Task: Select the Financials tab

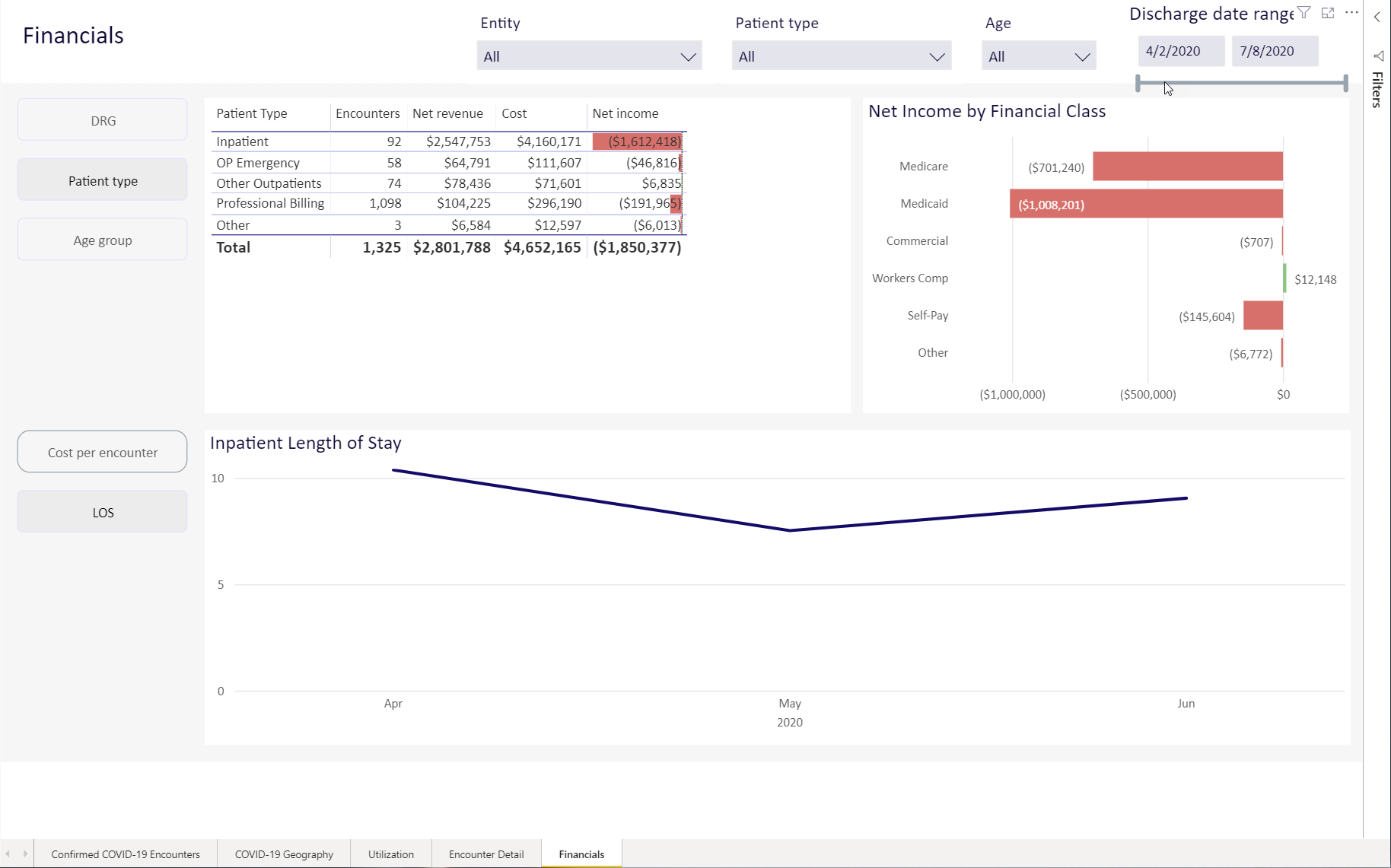Action: pyautogui.click(x=581, y=854)
